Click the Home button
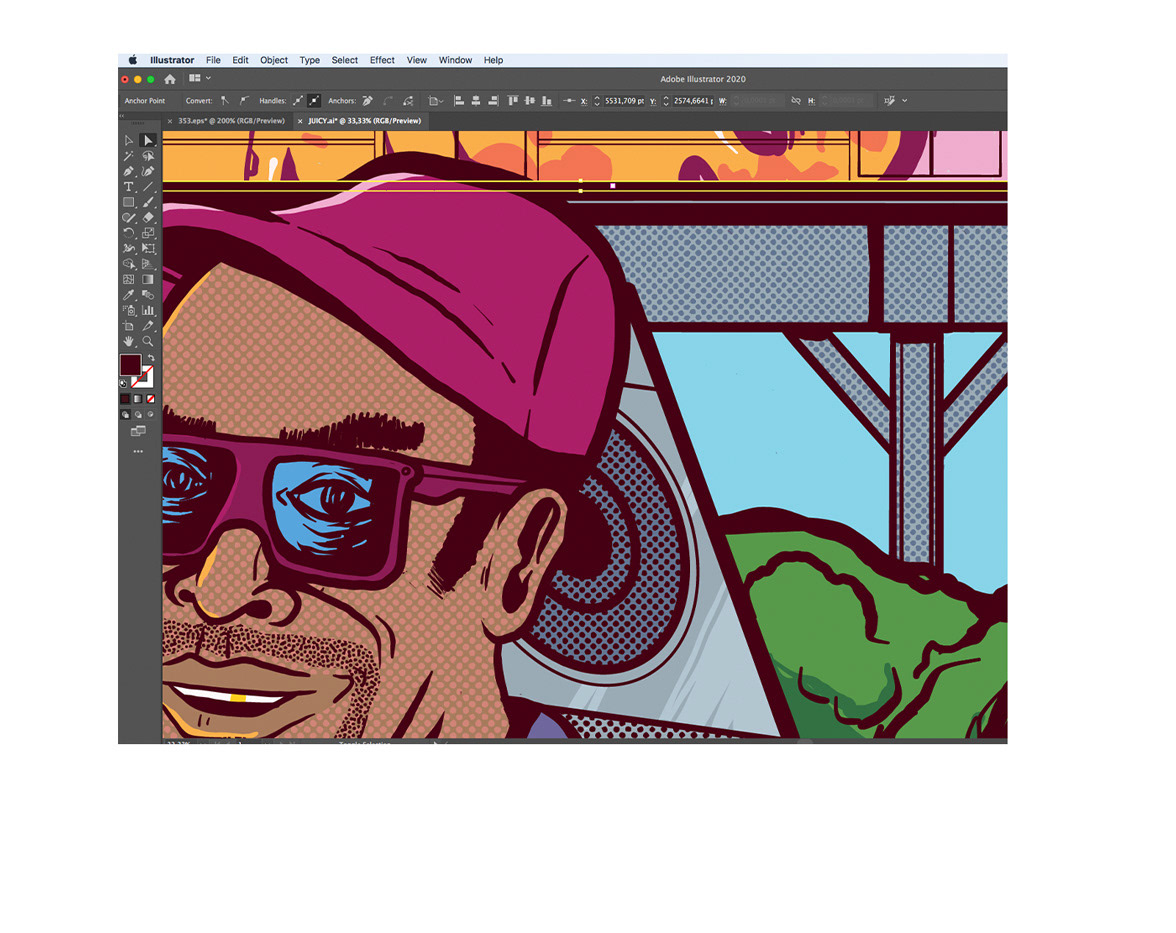 [170, 79]
